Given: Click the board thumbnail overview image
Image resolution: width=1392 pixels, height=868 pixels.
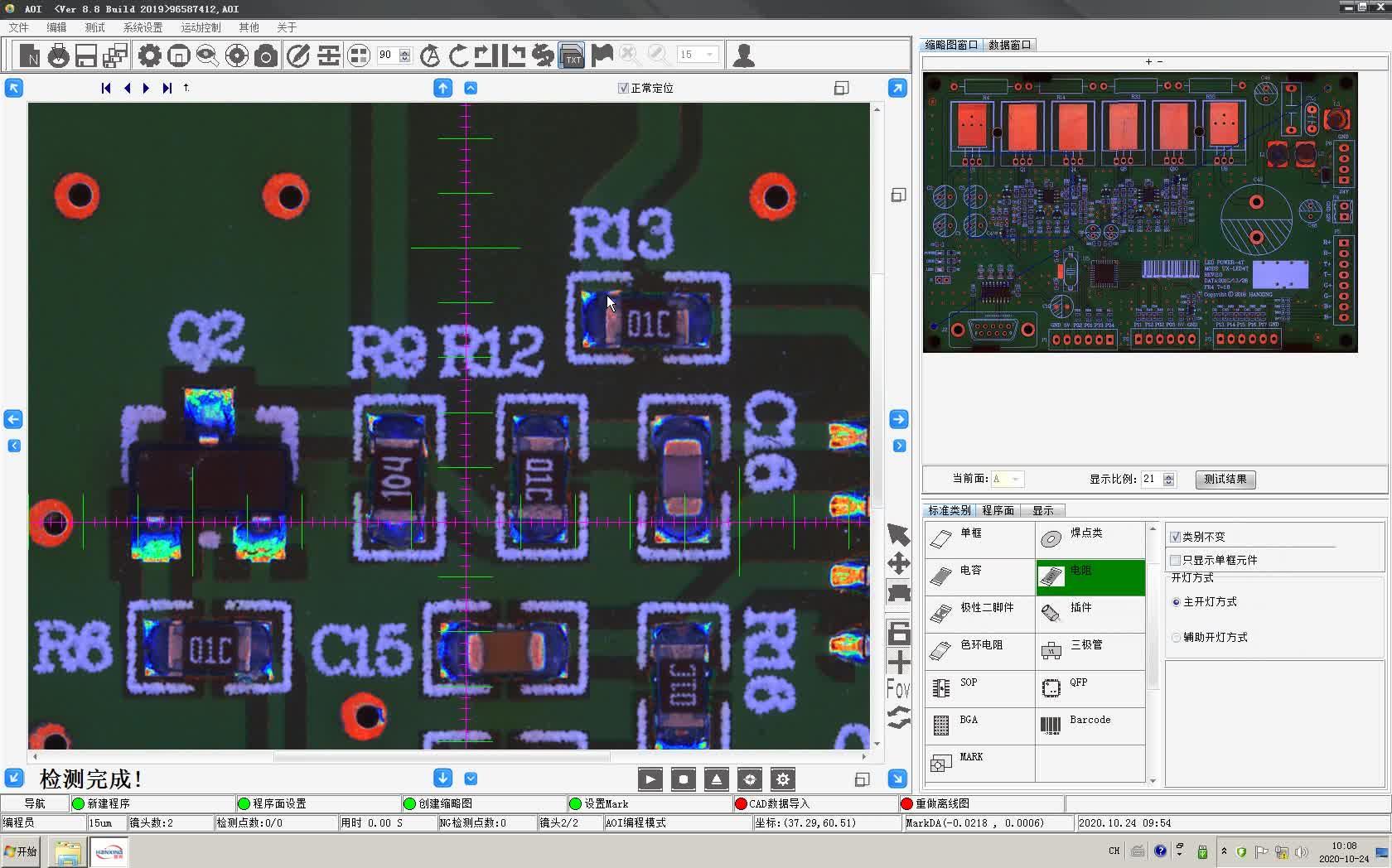Looking at the screenshot, I should tap(1140, 212).
